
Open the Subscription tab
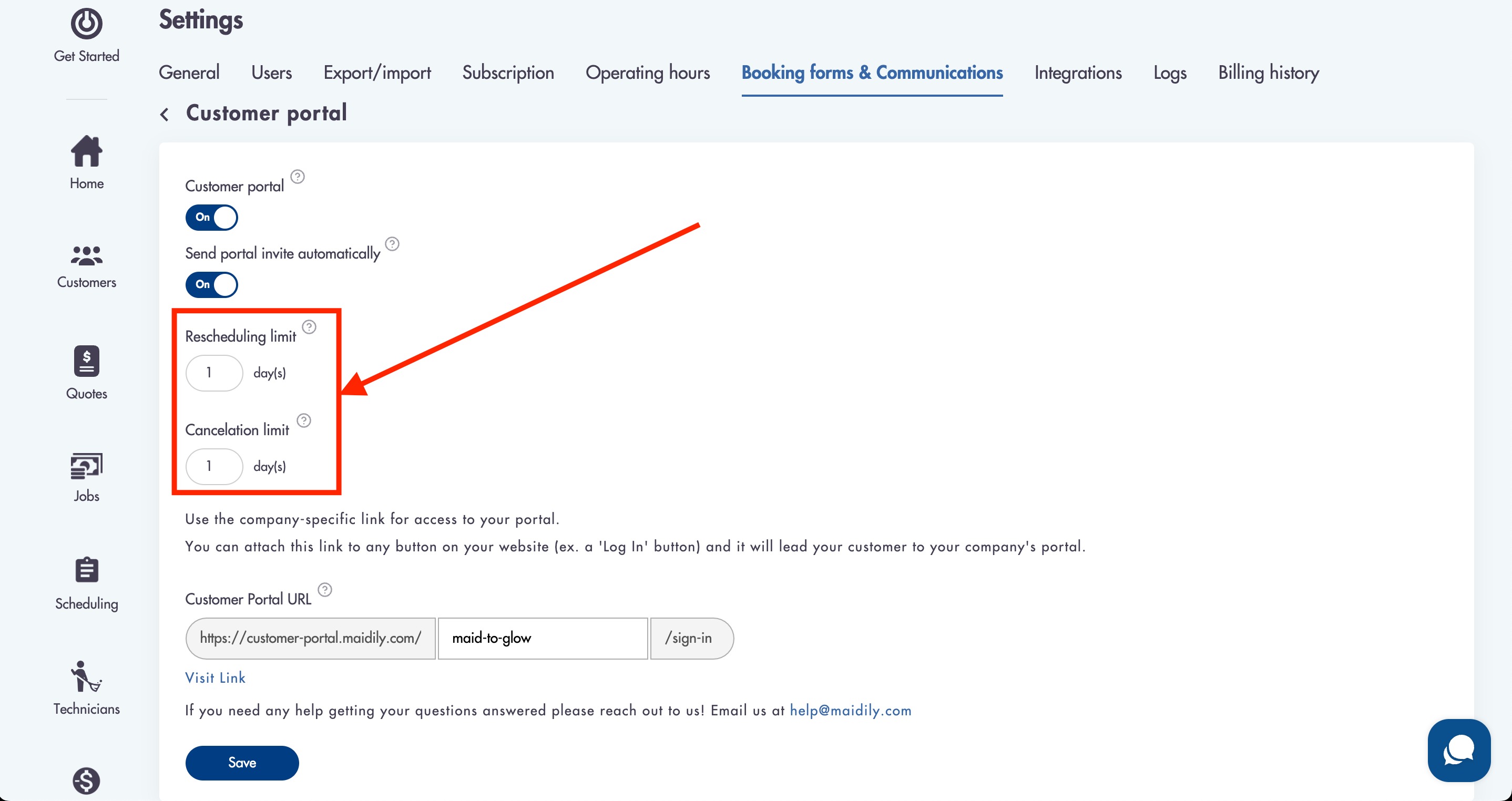[x=508, y=73]
